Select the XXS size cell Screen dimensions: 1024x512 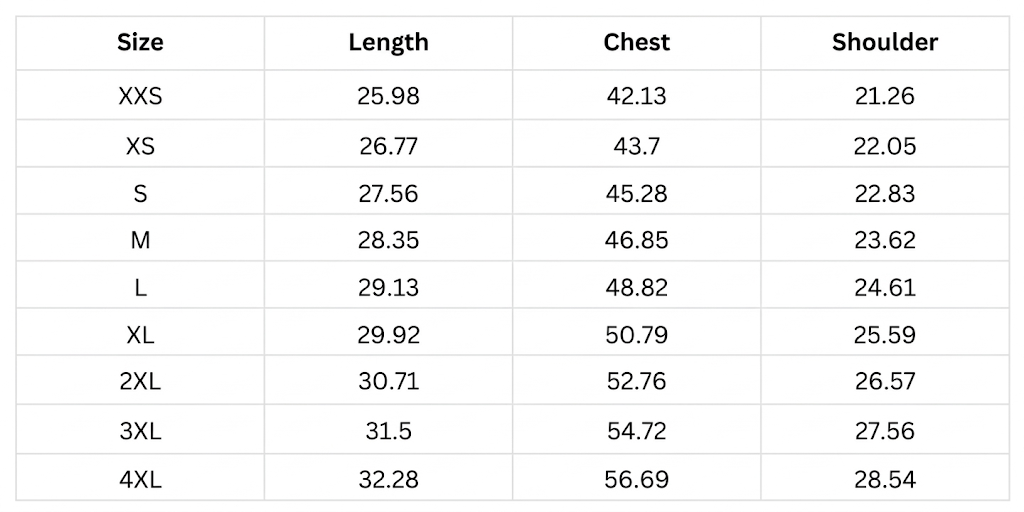click(140, 97)
